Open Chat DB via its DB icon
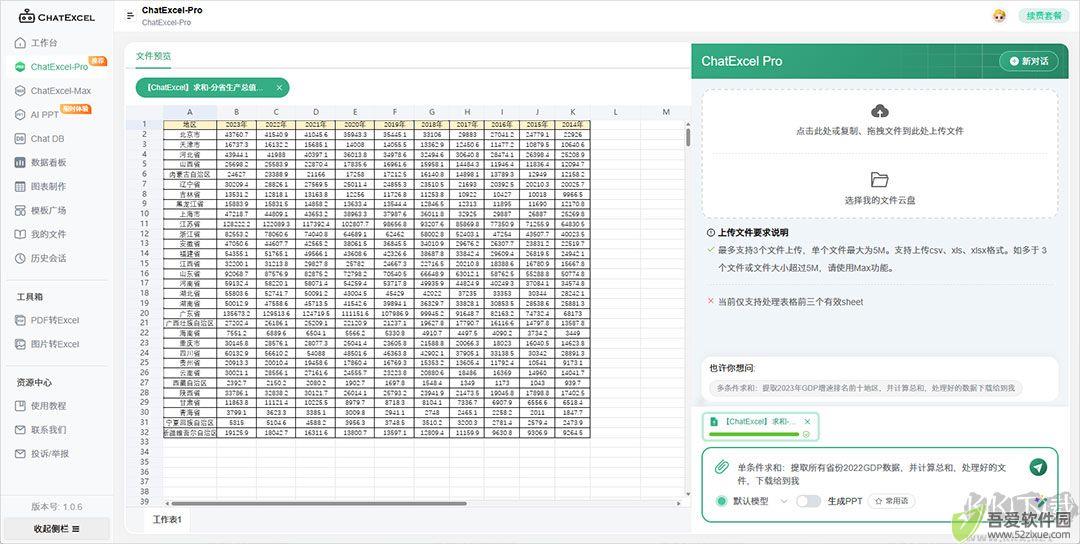 (x=20, y=138)
